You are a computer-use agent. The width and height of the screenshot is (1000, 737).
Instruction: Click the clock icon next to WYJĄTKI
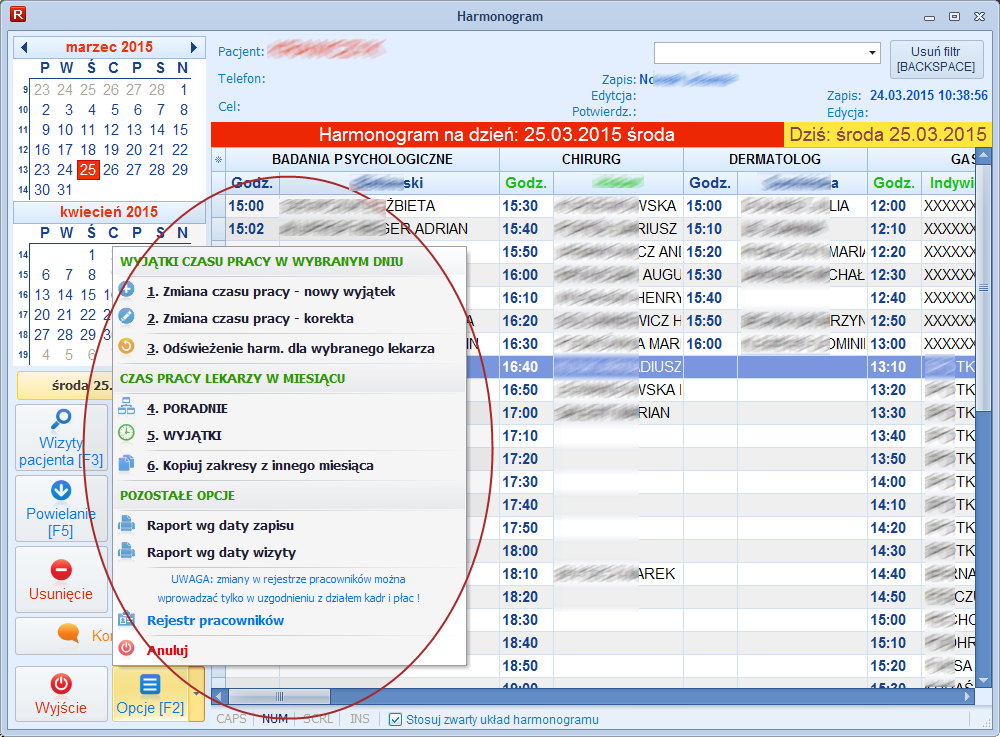[x=126, y=434]
